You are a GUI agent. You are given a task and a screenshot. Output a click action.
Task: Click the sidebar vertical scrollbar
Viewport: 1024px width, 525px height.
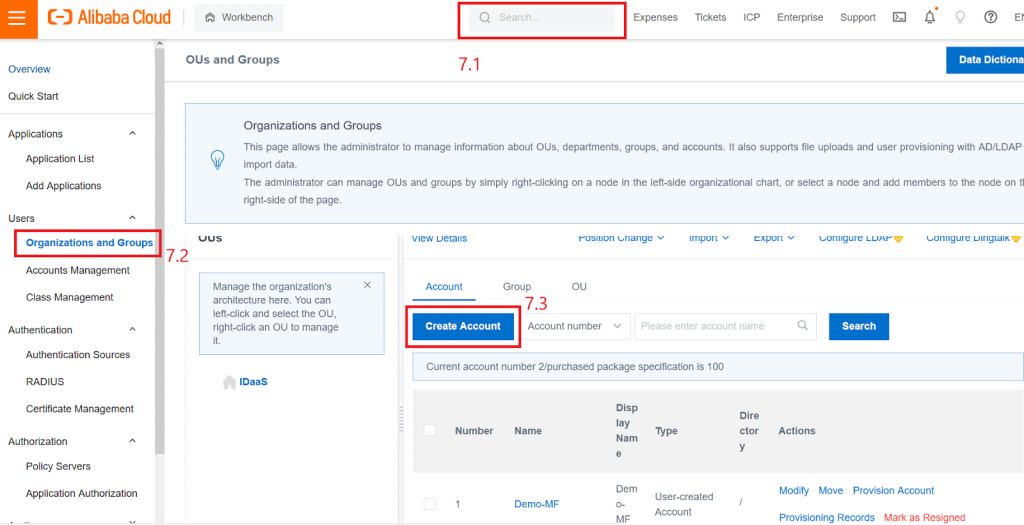(x=160, y=251)
